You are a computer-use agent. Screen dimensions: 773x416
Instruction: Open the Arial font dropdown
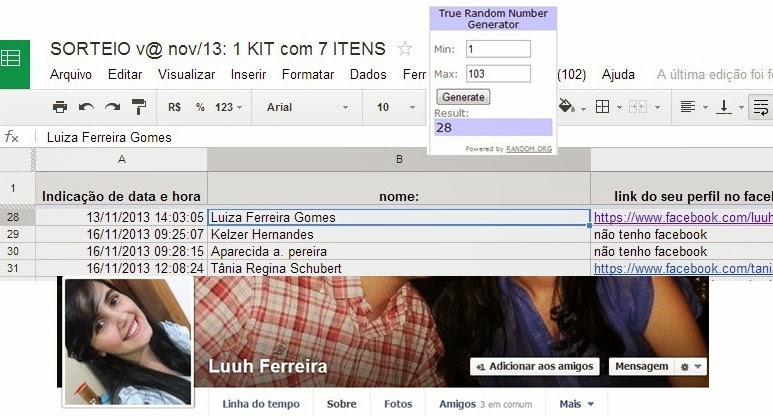(307, 107)
